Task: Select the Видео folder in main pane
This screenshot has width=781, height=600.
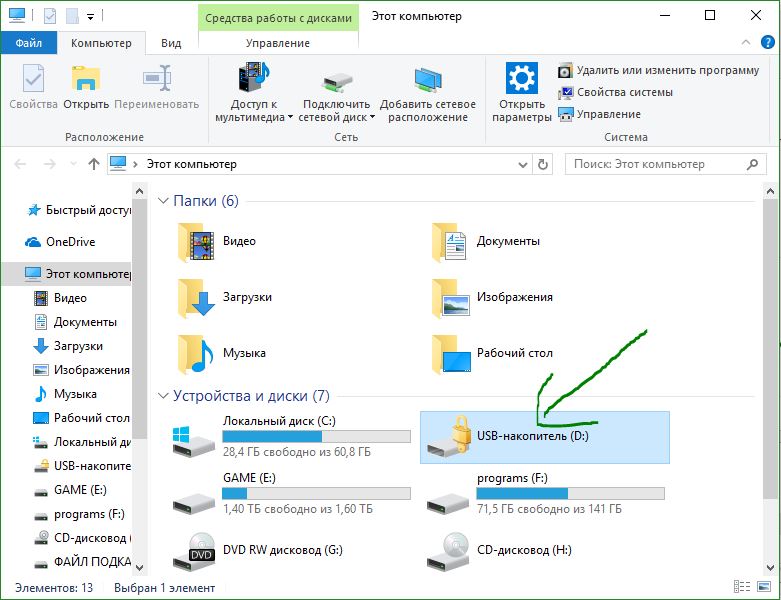Action: pos(218,241)
